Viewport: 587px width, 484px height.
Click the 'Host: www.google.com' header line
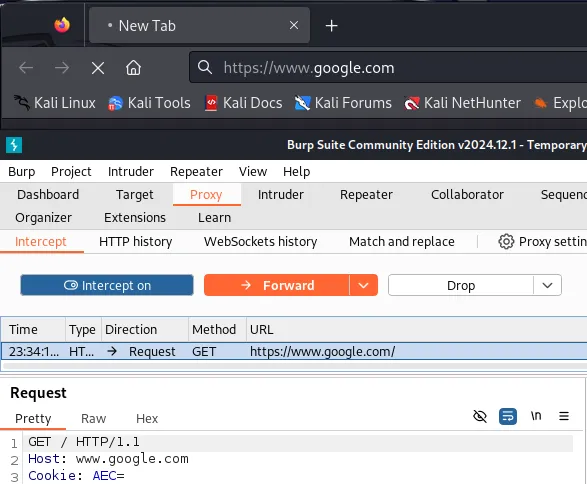coord(108,459)
